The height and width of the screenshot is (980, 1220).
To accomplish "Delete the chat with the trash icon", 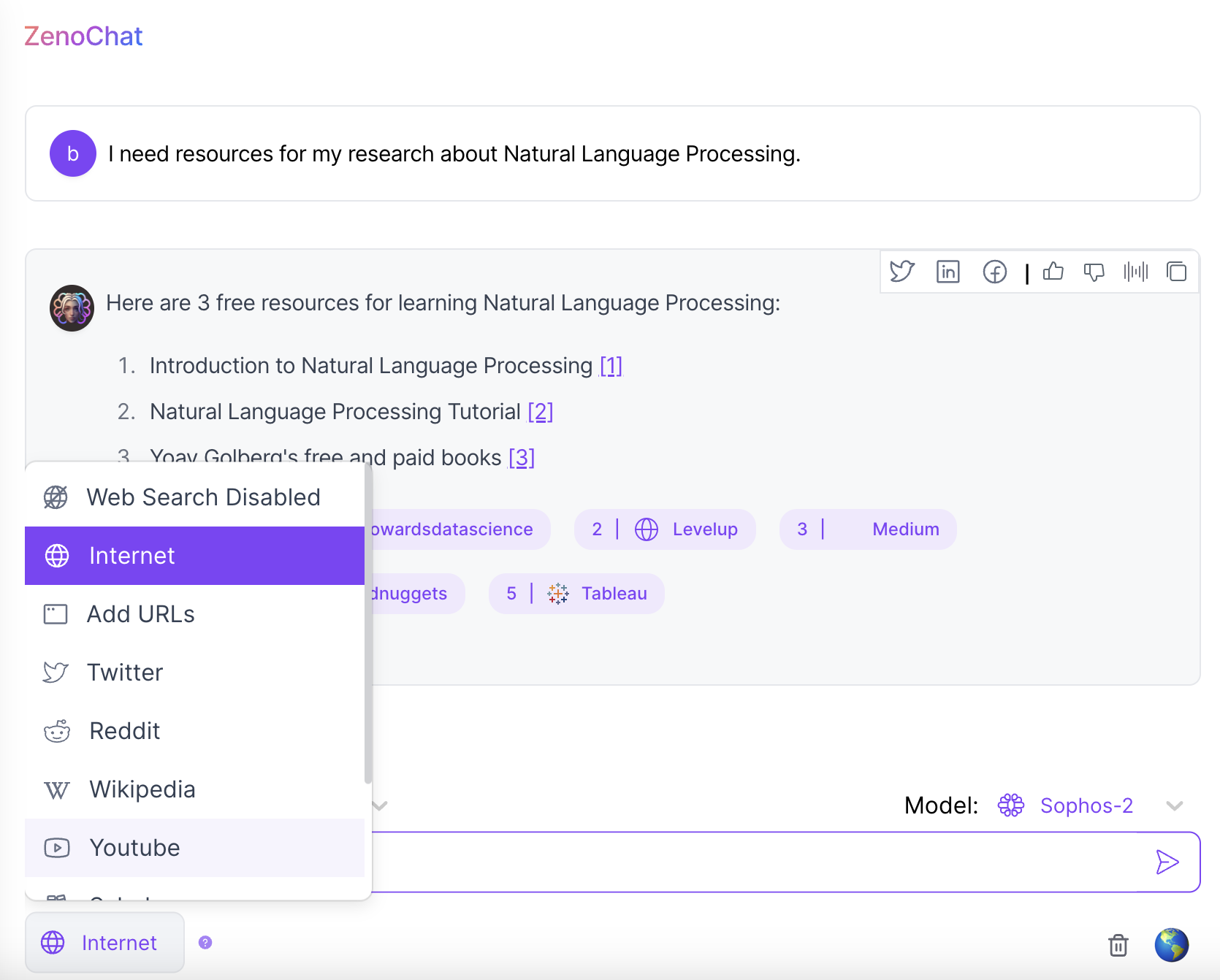I will coord(1118,945).
